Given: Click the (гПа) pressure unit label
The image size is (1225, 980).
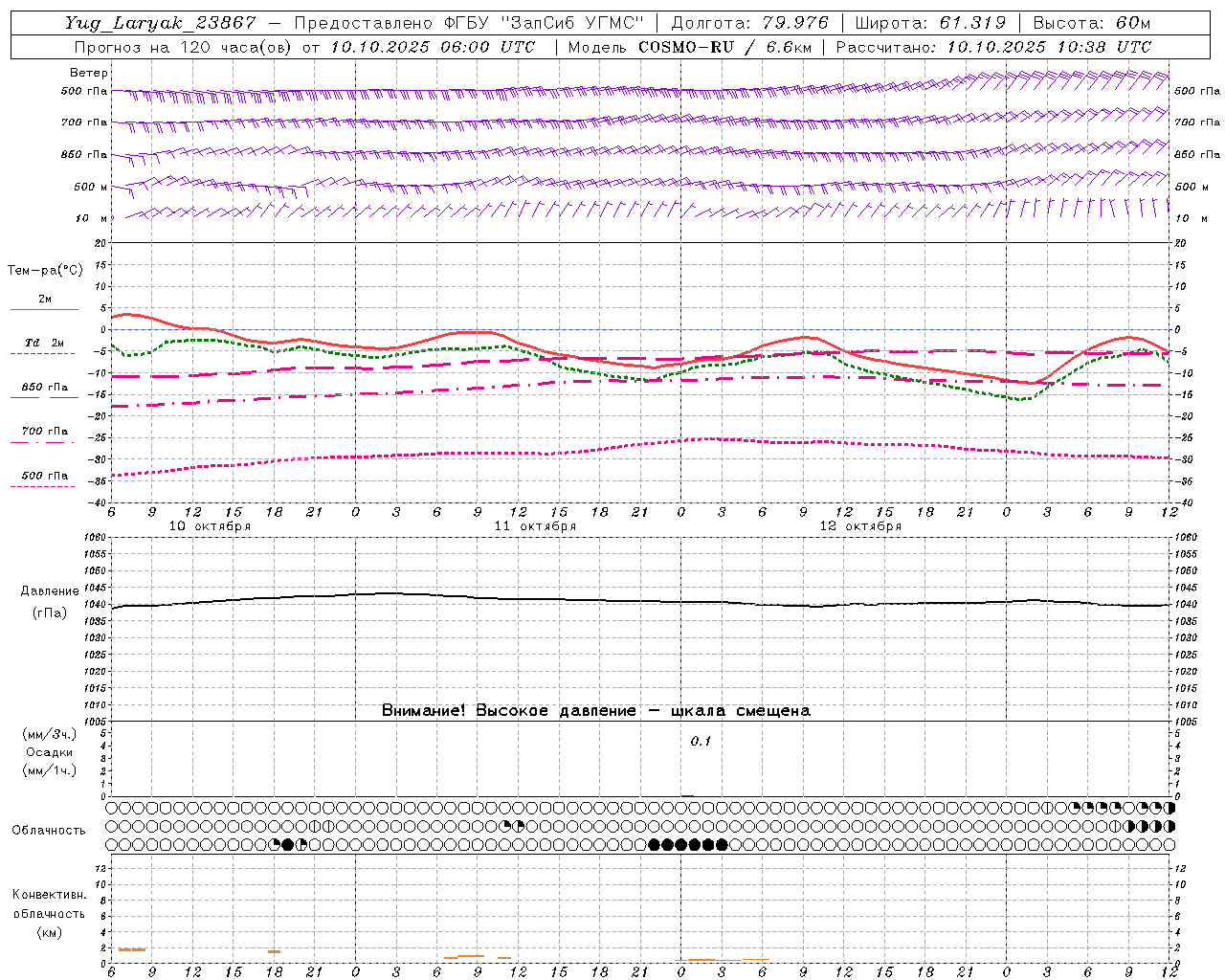Looking at the screenshot, I should tap(50, 612).
